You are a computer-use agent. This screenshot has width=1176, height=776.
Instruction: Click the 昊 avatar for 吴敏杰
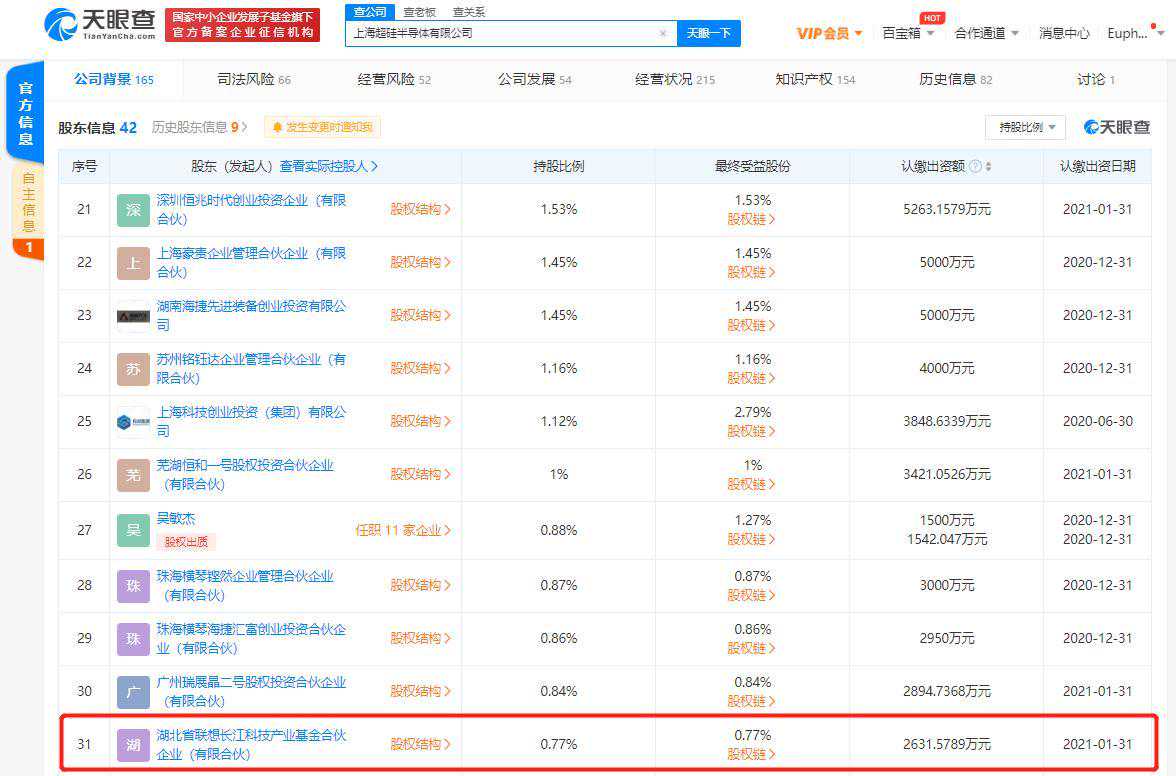(133, 529)
